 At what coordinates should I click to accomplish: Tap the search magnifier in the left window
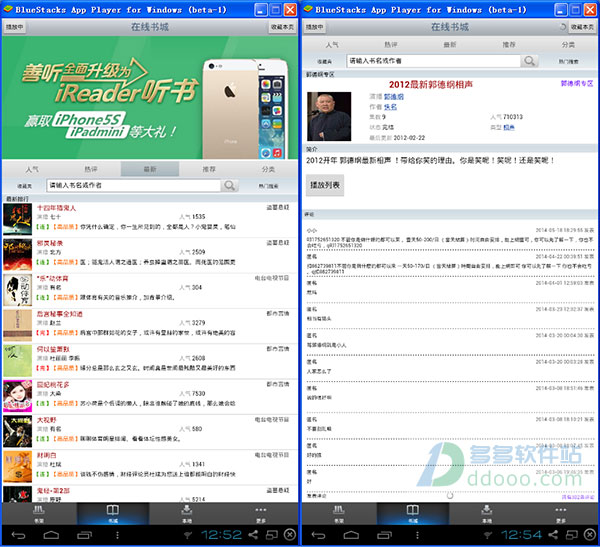(x=230, y=186)
